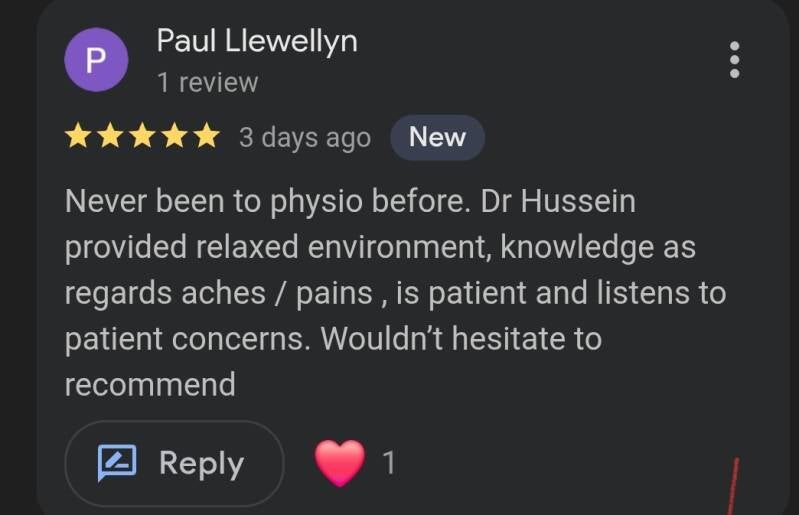Click the 'Dr Hussein' text in review
Viewport: 799px width, 515px height.
(558, 201)
